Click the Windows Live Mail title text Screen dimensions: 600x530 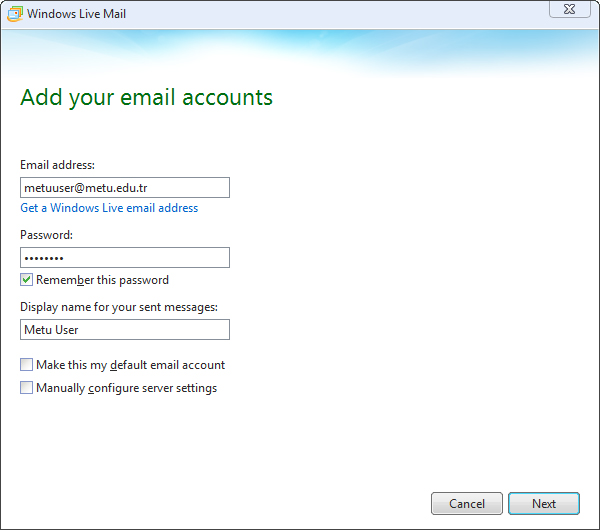click(x=77, y=14)
